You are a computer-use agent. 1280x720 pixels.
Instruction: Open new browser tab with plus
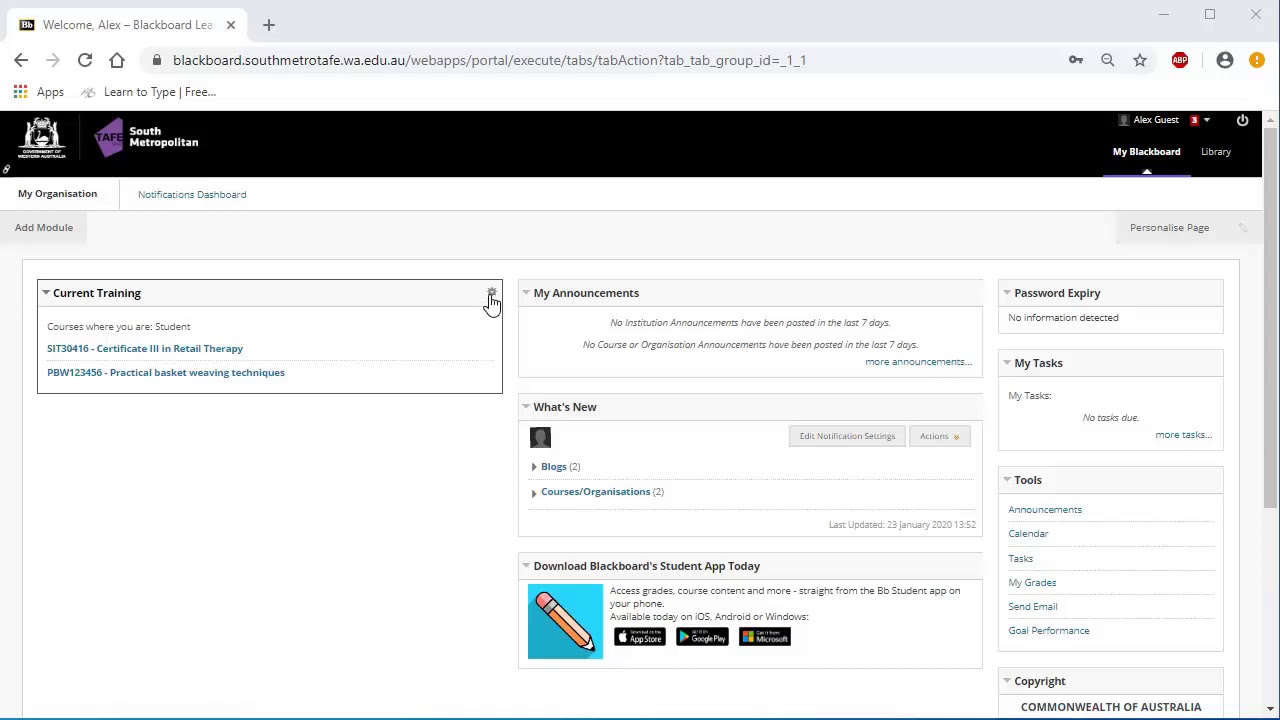(268, 25)
